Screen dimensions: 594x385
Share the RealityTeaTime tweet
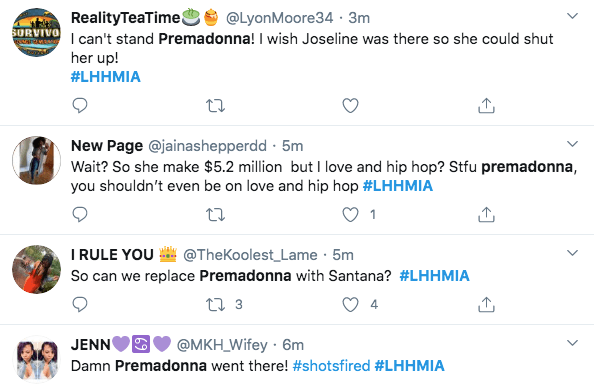tap(486, 106)
